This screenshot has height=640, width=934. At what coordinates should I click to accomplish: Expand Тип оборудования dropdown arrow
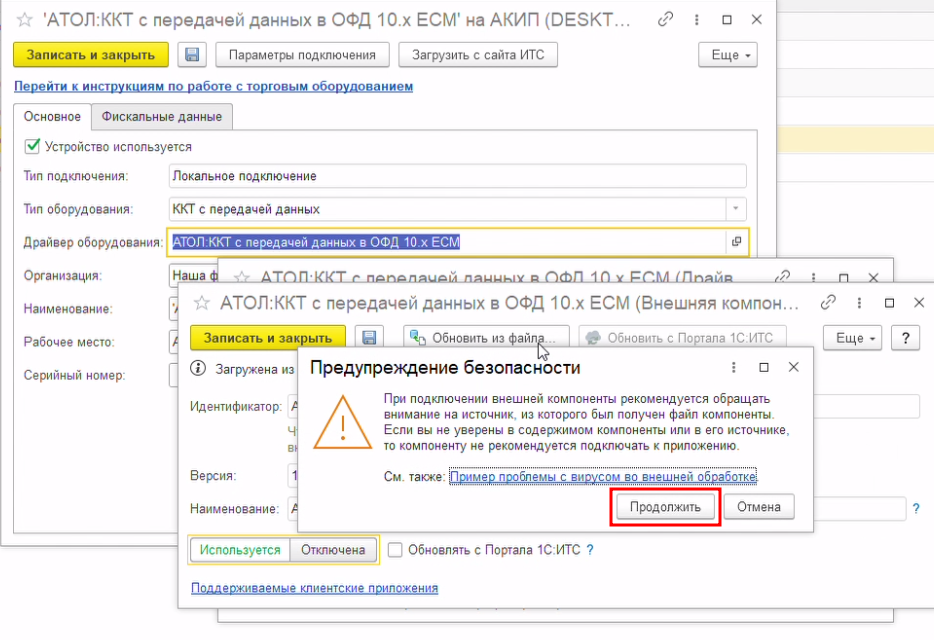(736, 209)
